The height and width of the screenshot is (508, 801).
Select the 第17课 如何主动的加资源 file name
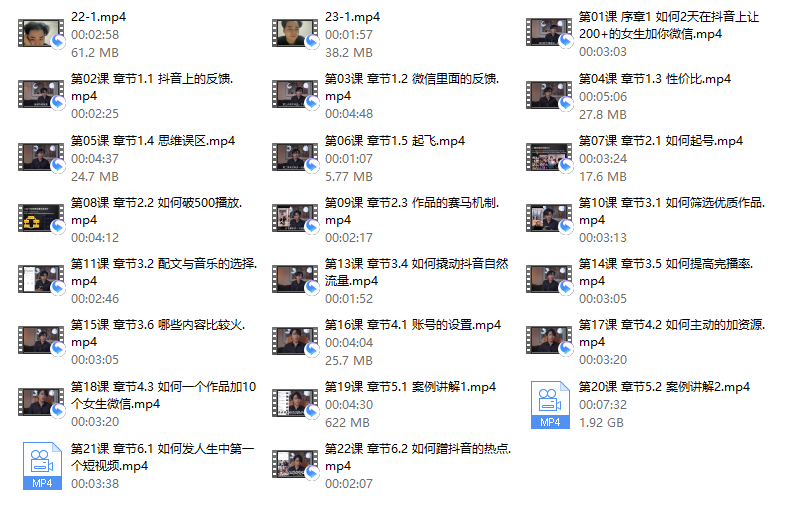(672, 333)
